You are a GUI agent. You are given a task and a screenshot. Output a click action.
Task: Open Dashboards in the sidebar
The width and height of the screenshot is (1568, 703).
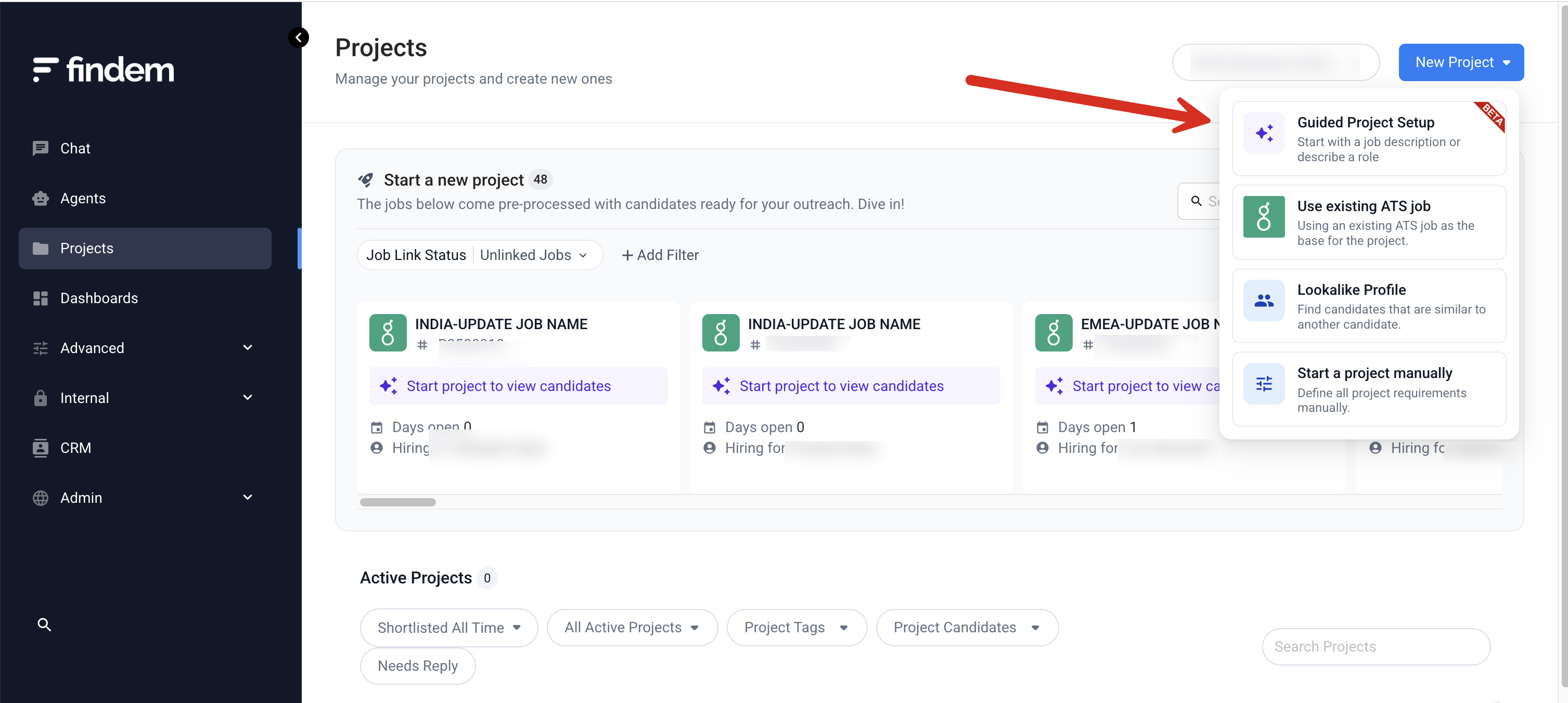145,298
